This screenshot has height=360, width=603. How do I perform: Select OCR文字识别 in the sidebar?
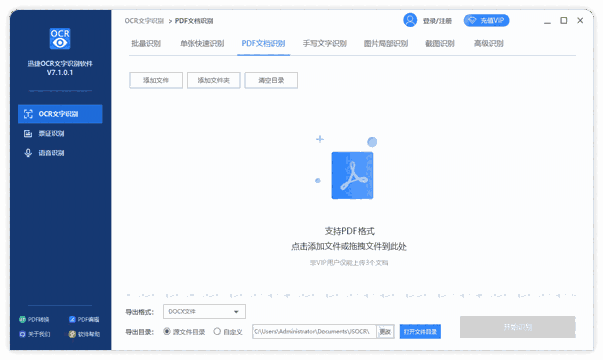(x=60, y=114)
